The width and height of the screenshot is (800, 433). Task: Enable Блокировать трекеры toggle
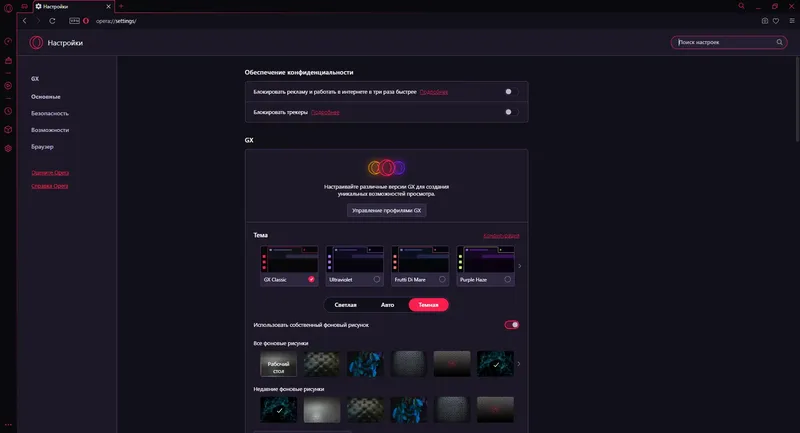[x=512, y=112]
